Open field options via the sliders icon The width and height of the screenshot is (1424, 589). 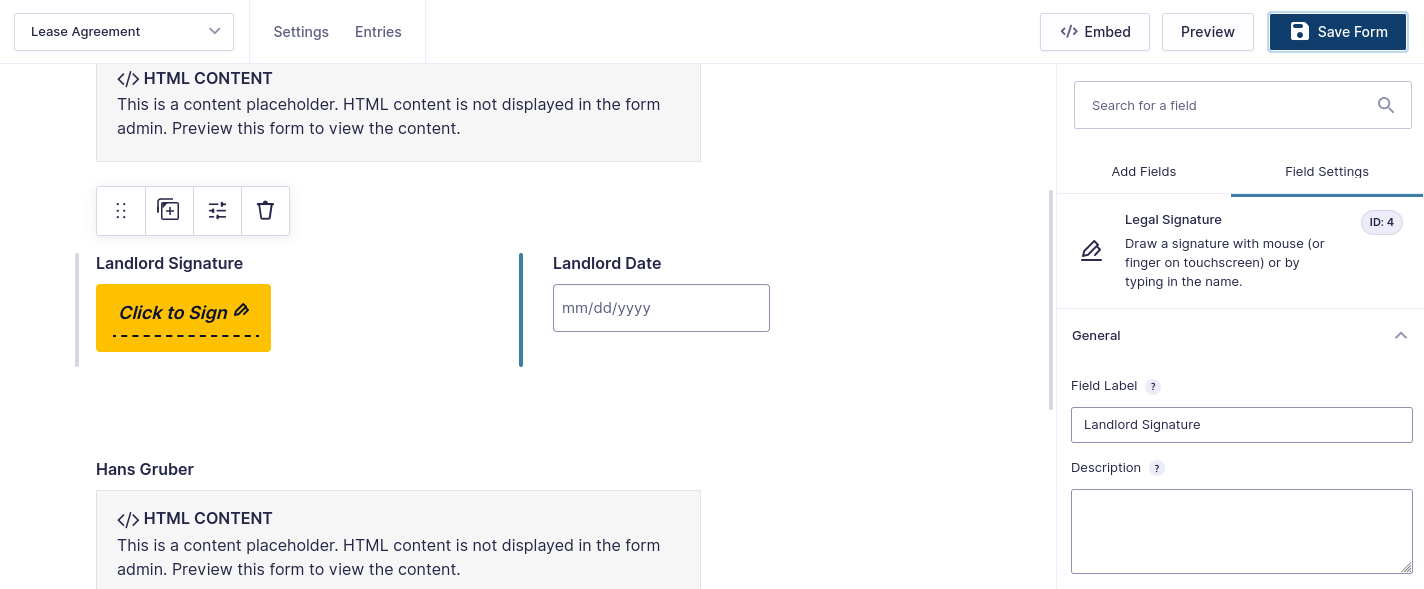(217, 210)
